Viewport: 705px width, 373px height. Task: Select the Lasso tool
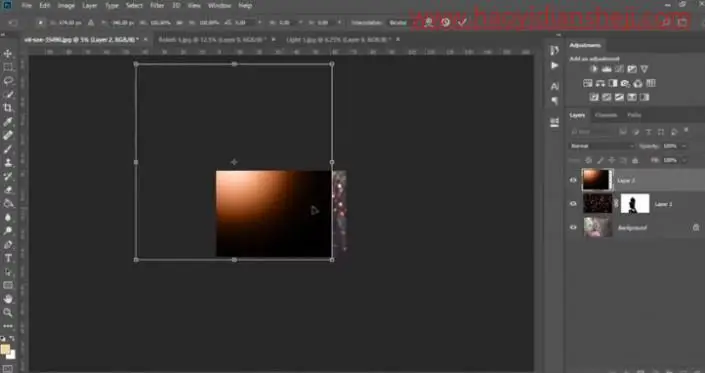pyautogui.click(x=8, y=81)
